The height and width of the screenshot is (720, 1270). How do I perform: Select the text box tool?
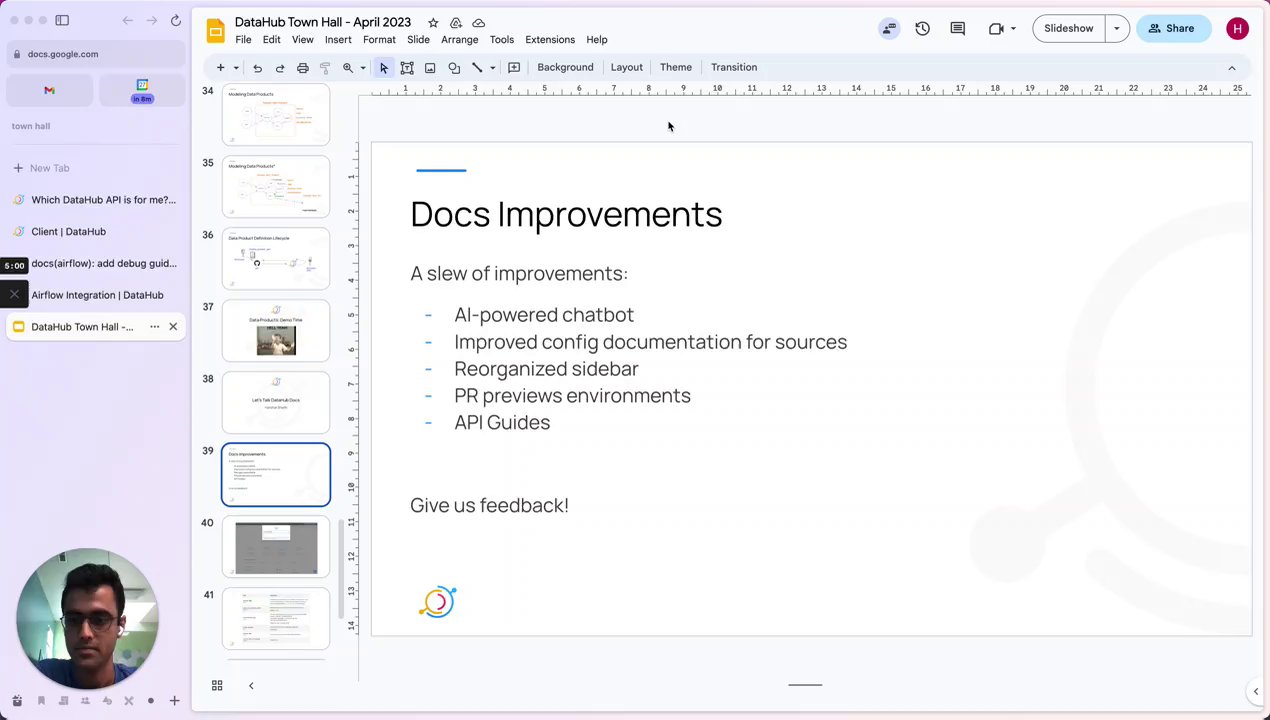point(407,68)
